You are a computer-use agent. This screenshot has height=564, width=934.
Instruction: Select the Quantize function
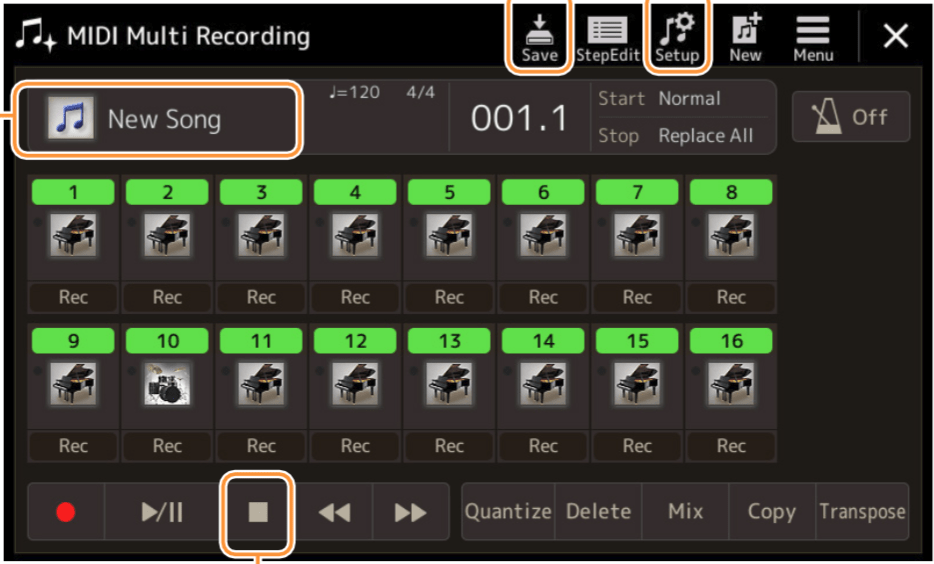pos(507,511)
